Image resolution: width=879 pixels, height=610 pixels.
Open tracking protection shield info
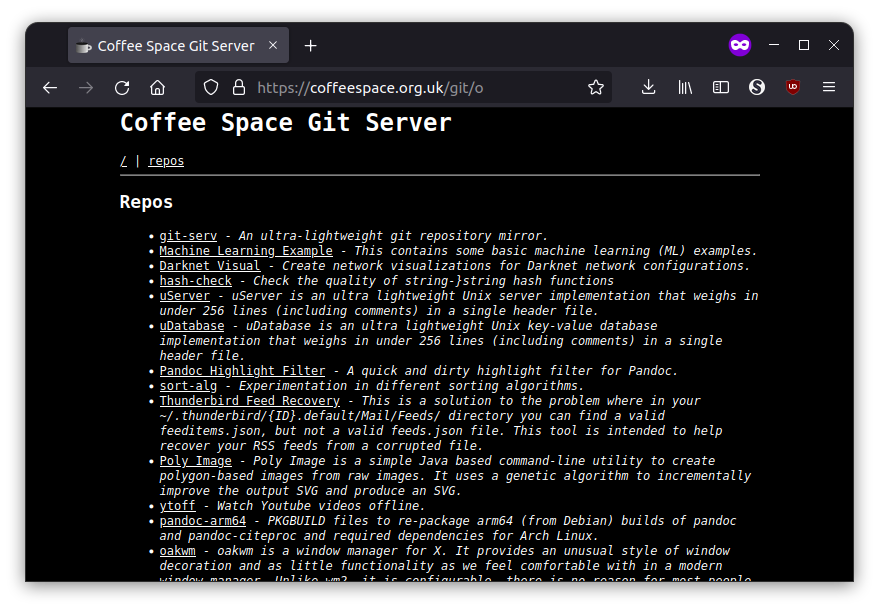tap(211, 87)
